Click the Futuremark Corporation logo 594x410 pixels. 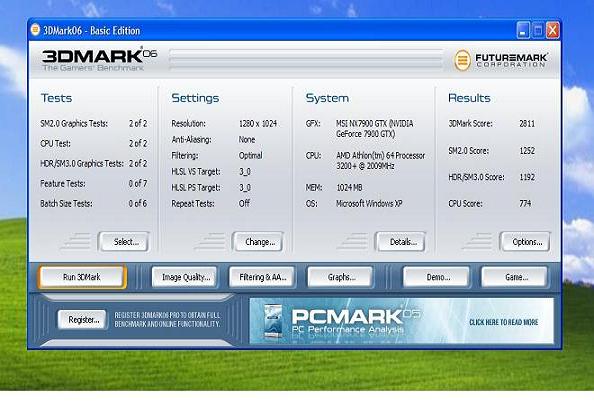[500, 60]
